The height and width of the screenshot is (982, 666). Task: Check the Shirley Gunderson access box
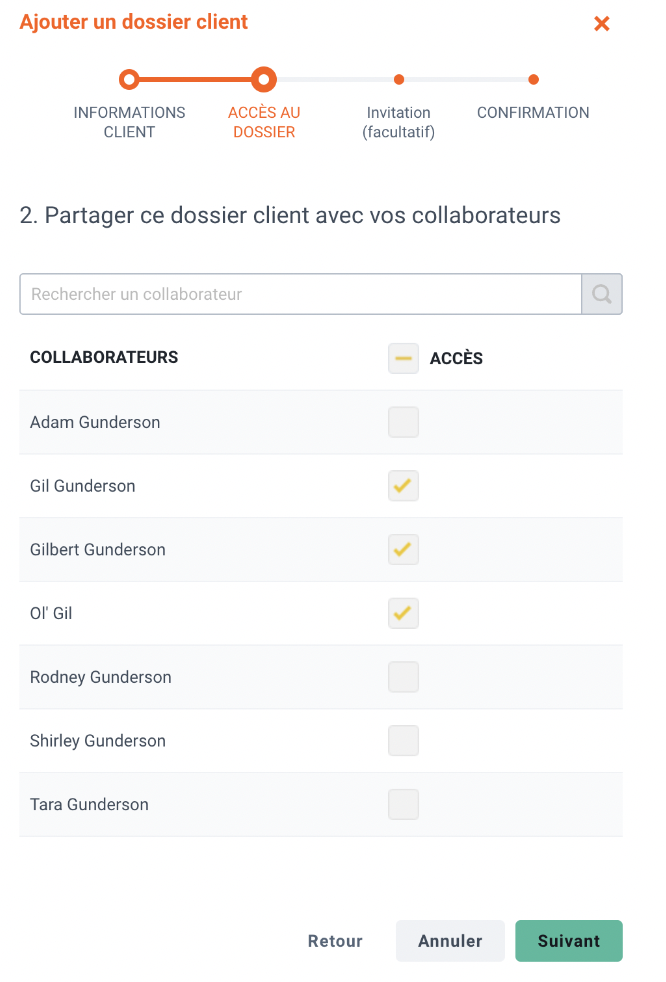click(403, 740)
